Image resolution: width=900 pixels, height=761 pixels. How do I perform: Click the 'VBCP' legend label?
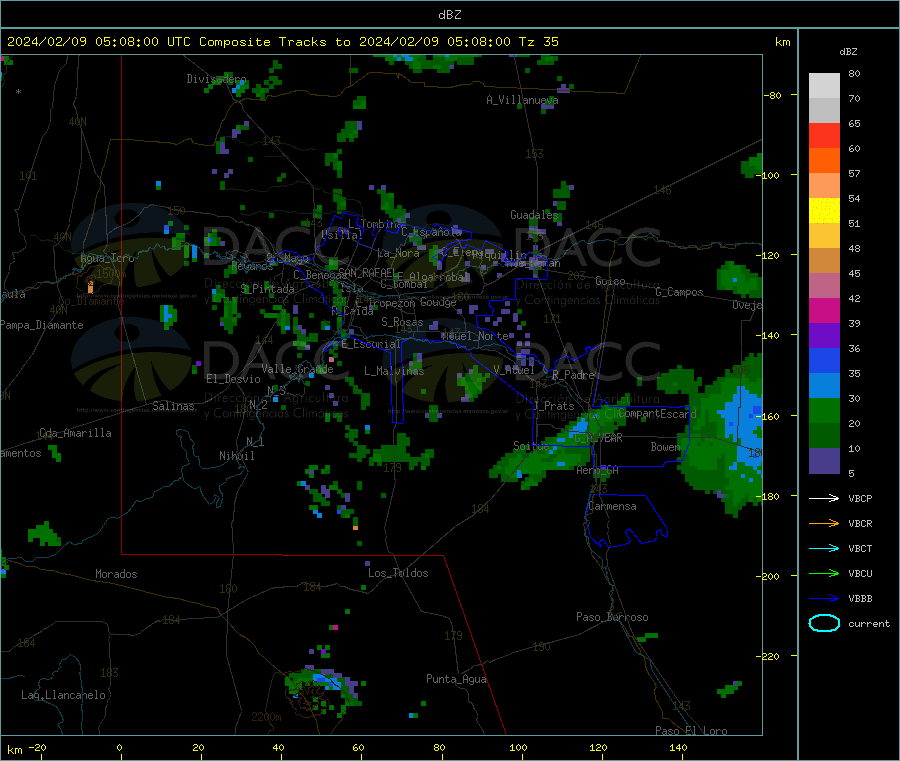tap(860, 498)
